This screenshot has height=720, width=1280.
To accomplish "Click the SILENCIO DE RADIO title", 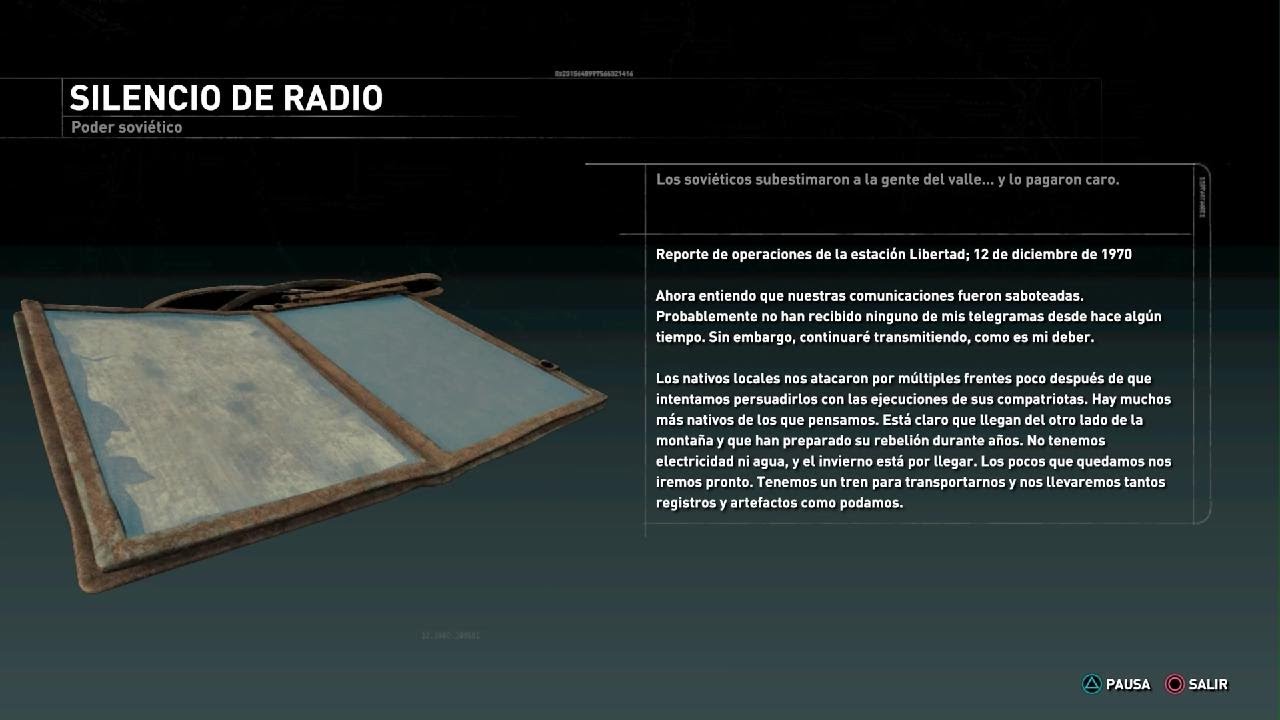I will tap(226, 98).
